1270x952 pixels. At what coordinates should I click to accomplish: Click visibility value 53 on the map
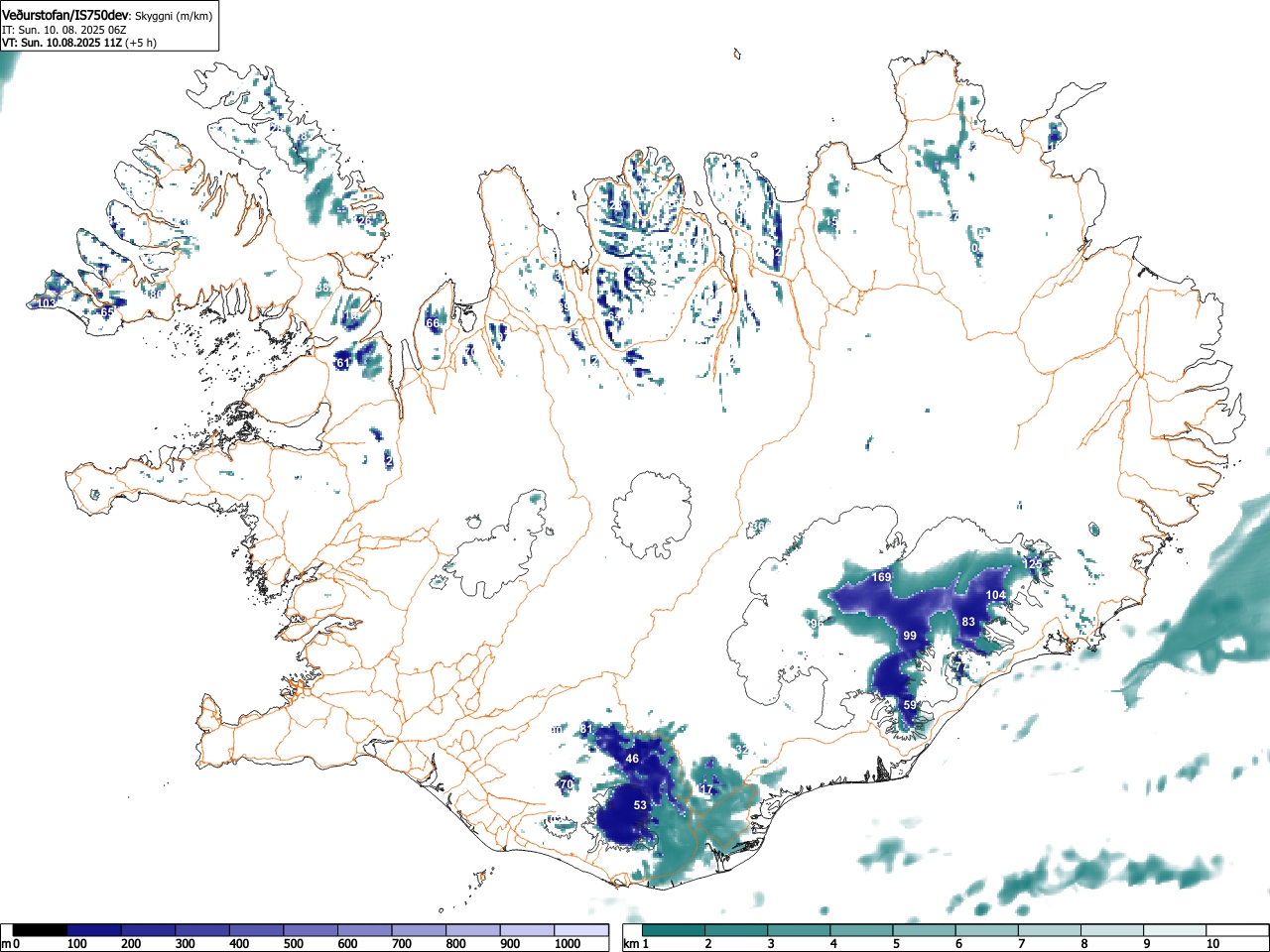tap(640, 805)
